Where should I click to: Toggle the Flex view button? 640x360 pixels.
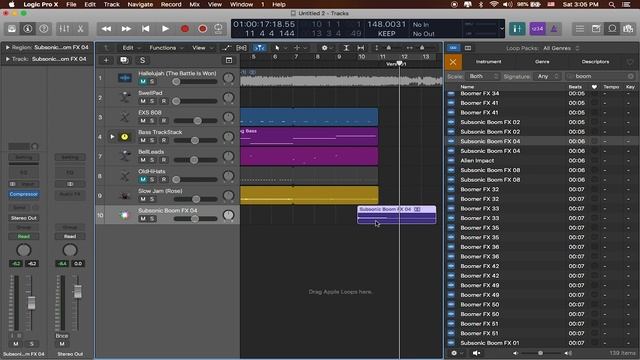(x=241, y=48)
